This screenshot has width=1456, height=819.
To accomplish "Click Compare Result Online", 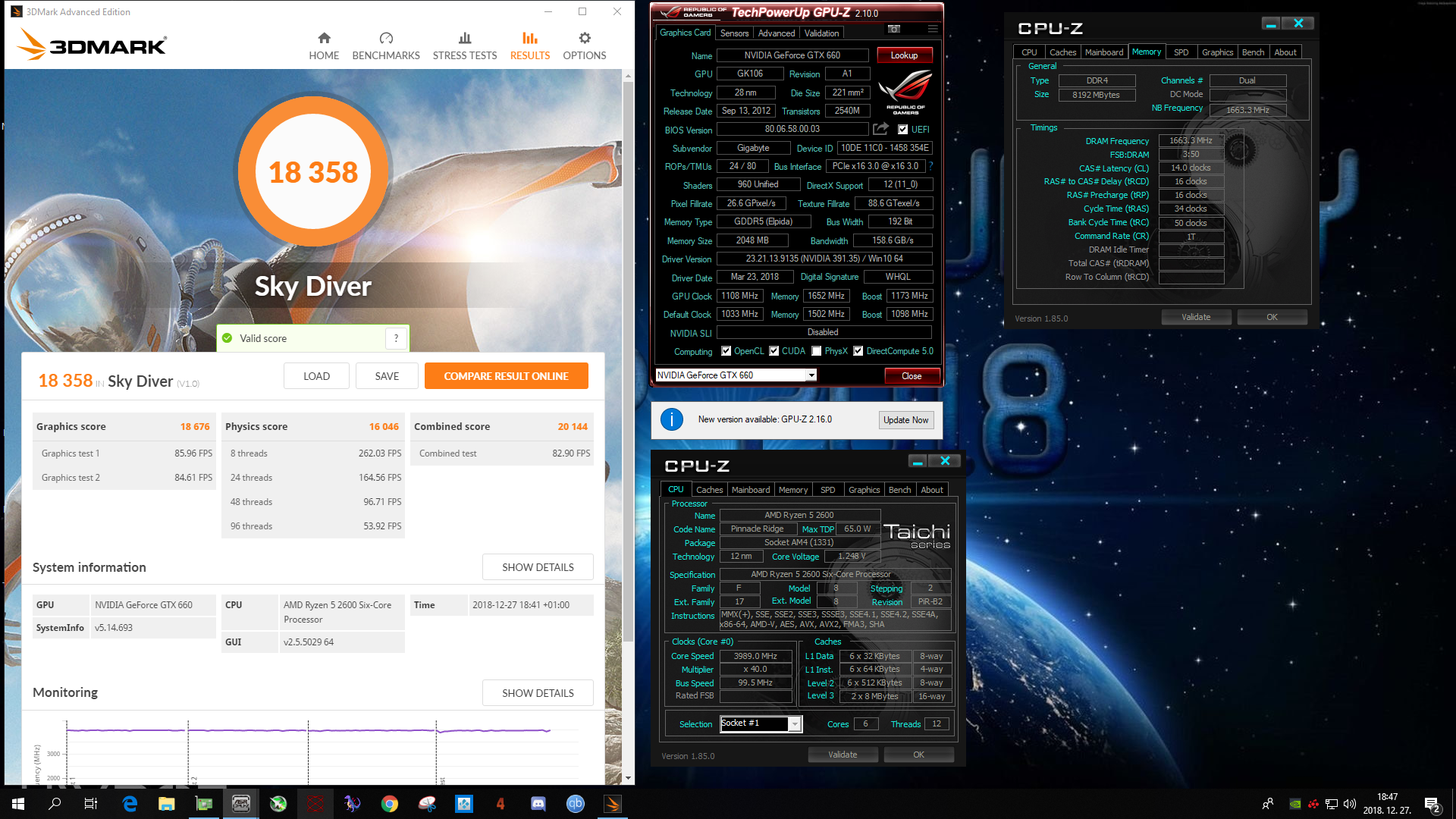I will tap(506, 376).
